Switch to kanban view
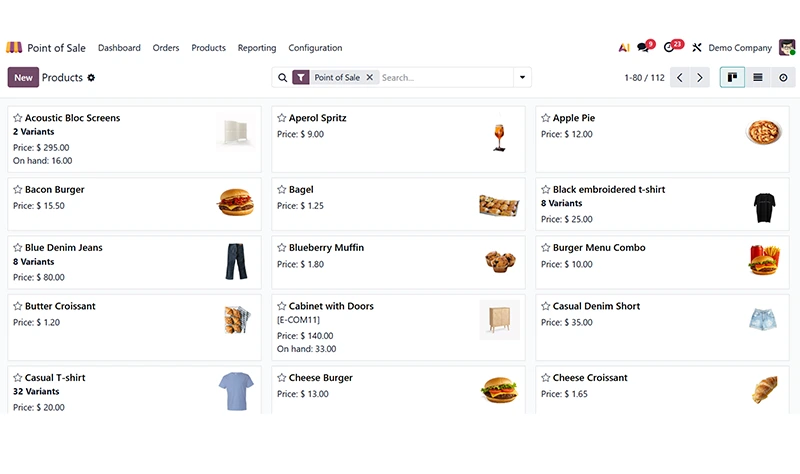Image resolution: width=800 pixels, height=474 pixels. [732, 78]
